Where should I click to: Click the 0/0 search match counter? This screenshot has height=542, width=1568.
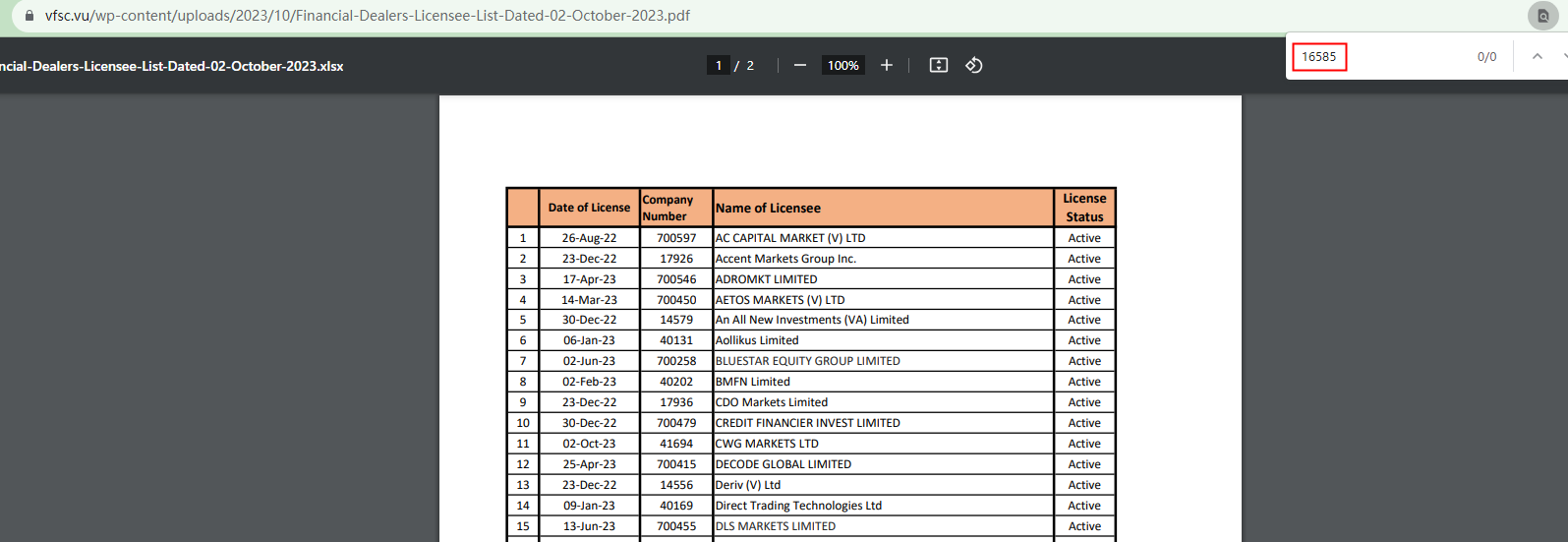1486,57
